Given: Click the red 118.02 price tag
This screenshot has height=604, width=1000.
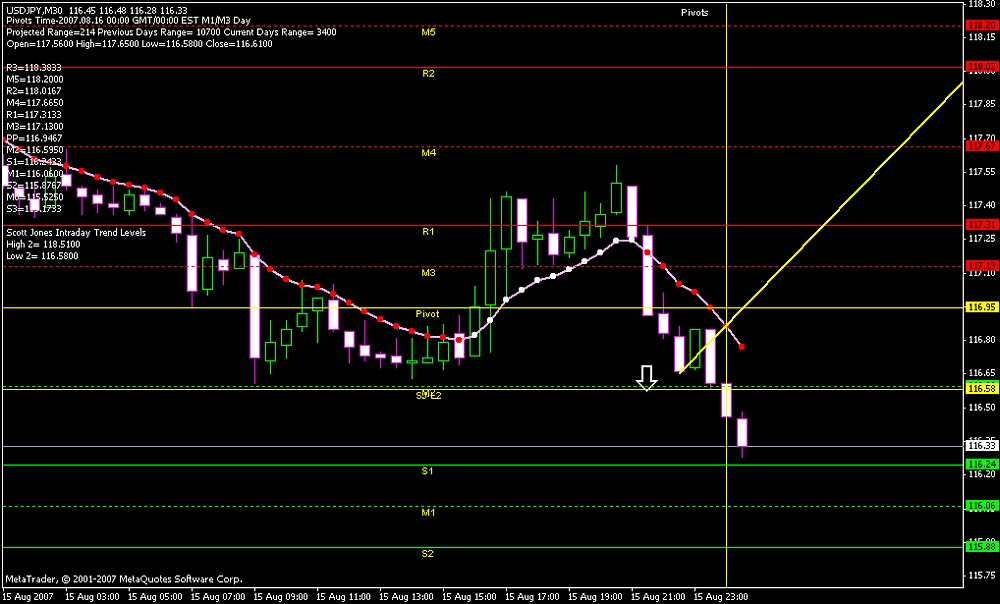Looking at the screenshot, I should pos(979,67).
